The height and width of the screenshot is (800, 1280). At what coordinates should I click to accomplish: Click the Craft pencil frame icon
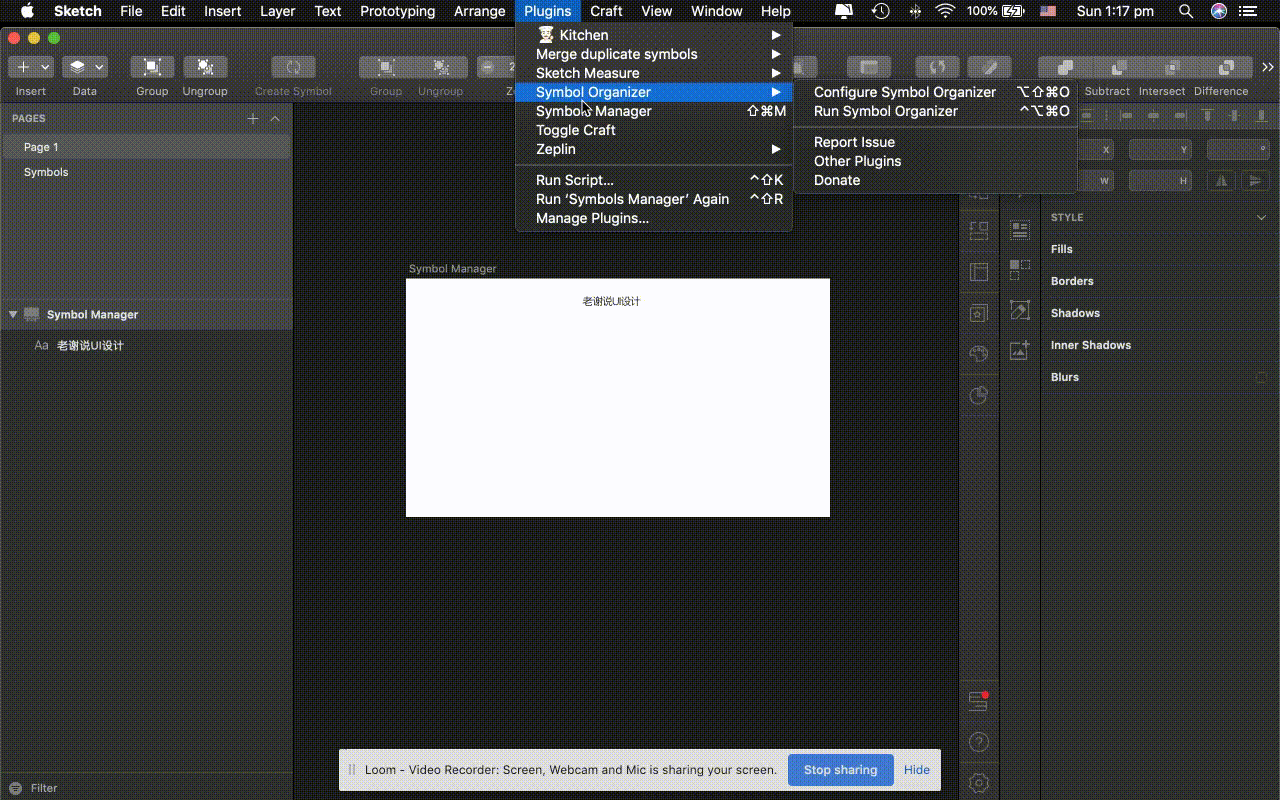[1020, 310]
